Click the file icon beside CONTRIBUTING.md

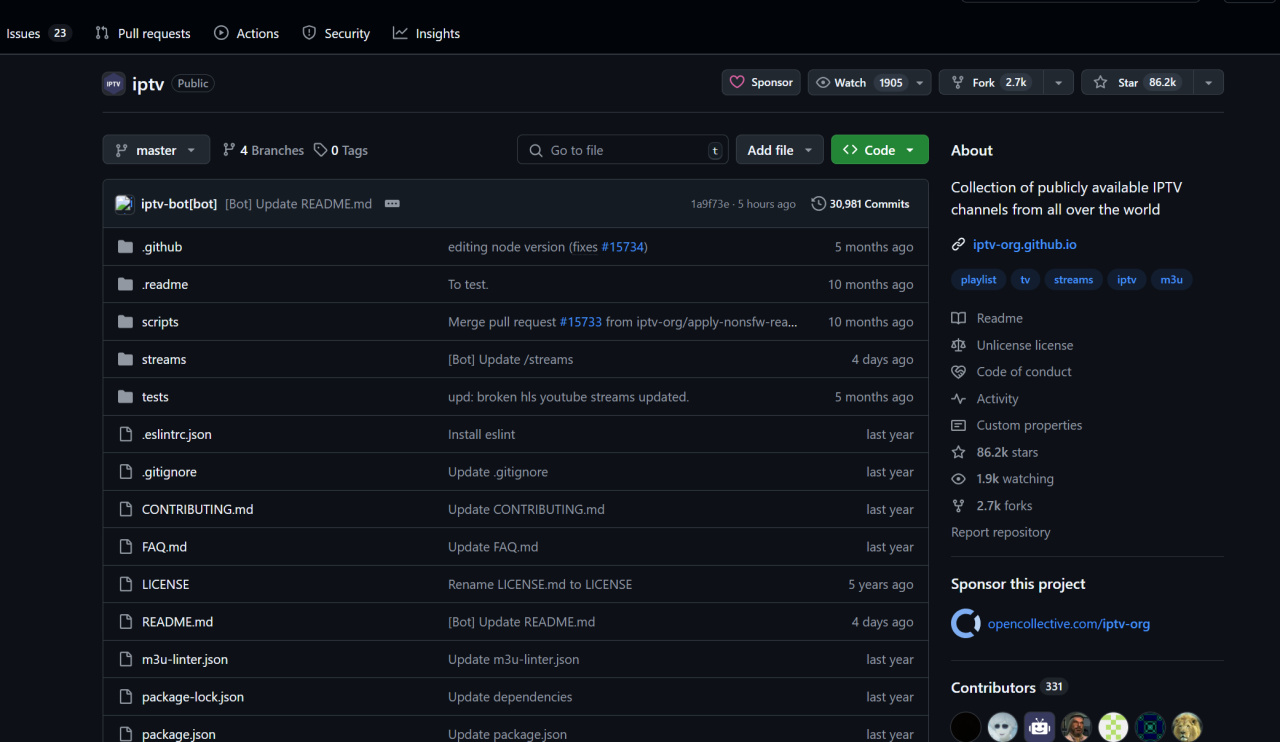point(125,510)
